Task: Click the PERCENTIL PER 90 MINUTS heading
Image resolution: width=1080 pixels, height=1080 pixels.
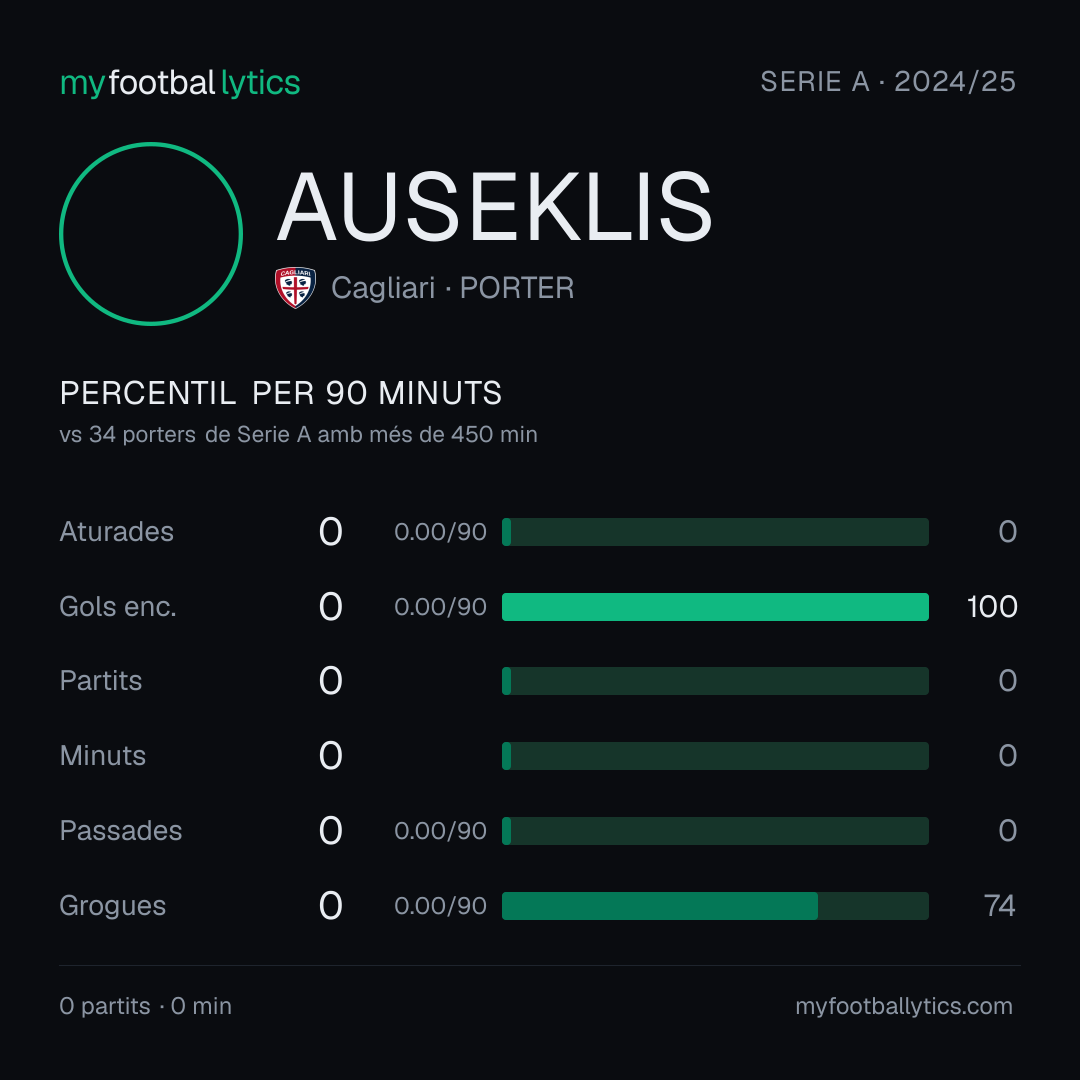Action: [280, 393]
